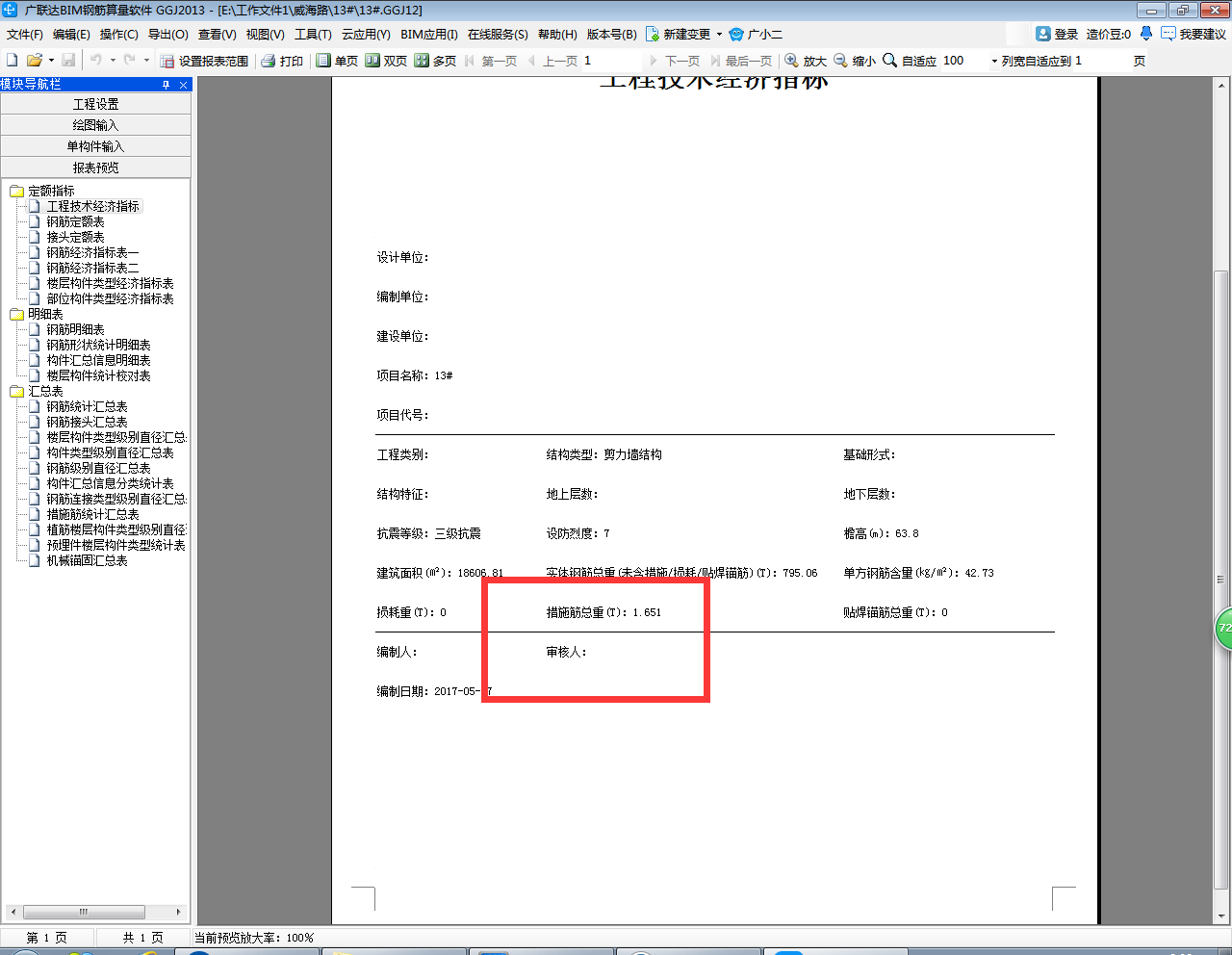Click the 广小二 assistant icon

click(x=736, y=34)
